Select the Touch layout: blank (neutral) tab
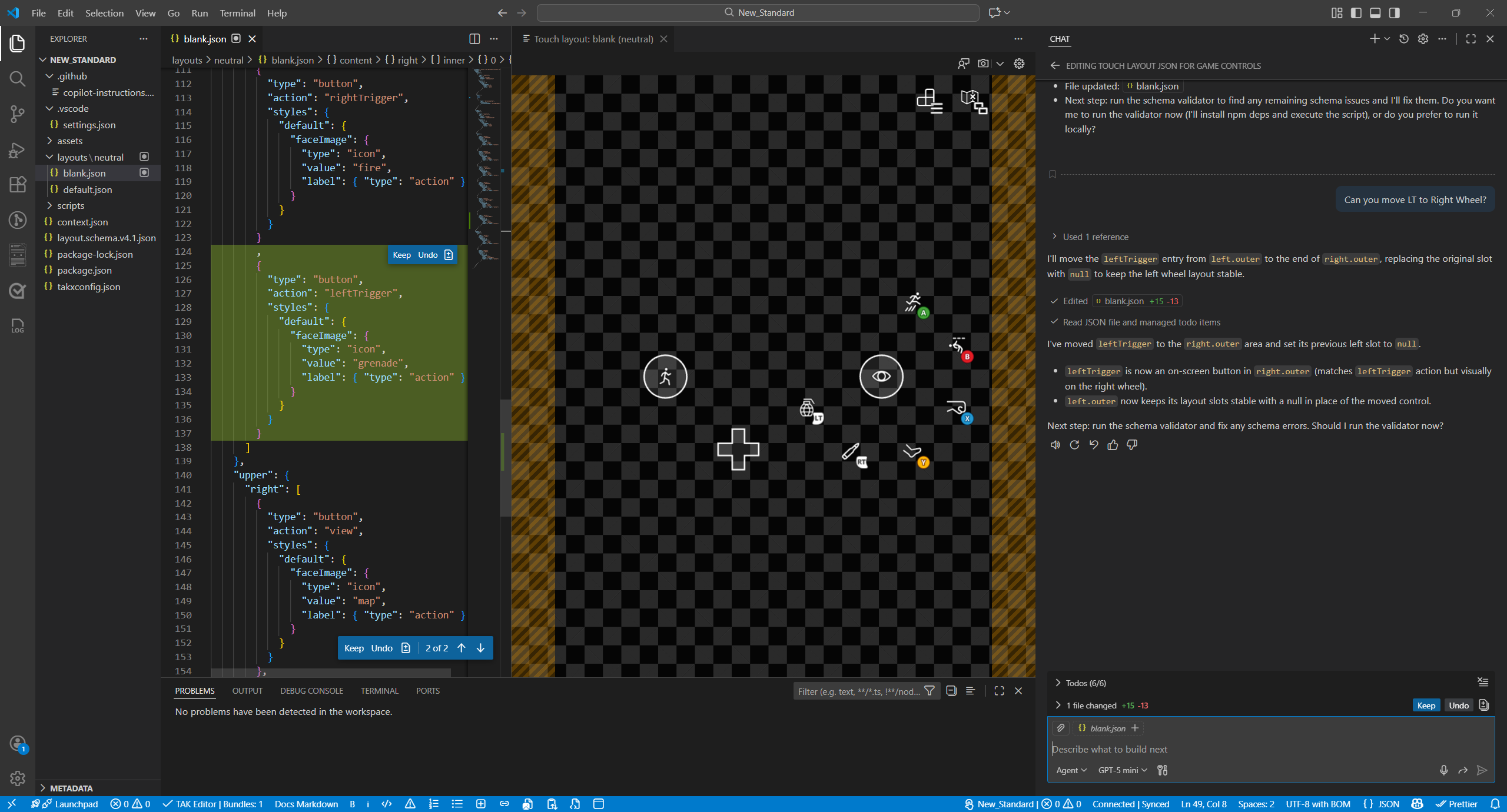 [593, 39]
